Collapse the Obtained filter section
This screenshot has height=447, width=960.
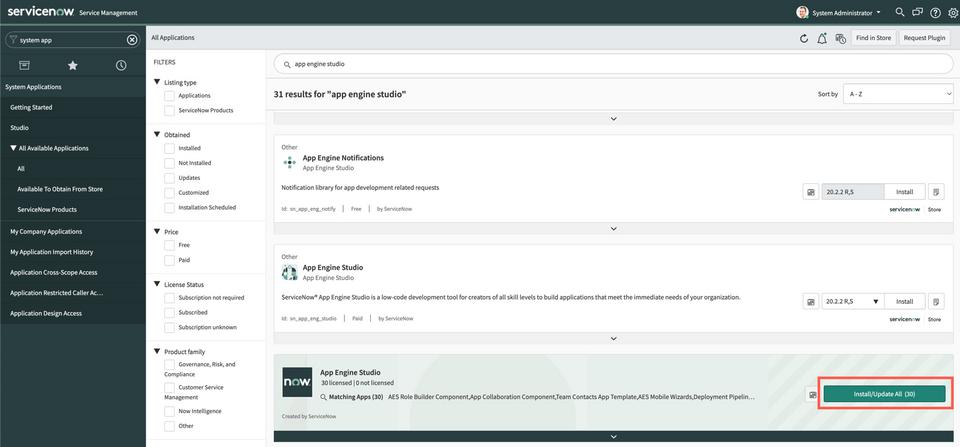coord(157,135)
